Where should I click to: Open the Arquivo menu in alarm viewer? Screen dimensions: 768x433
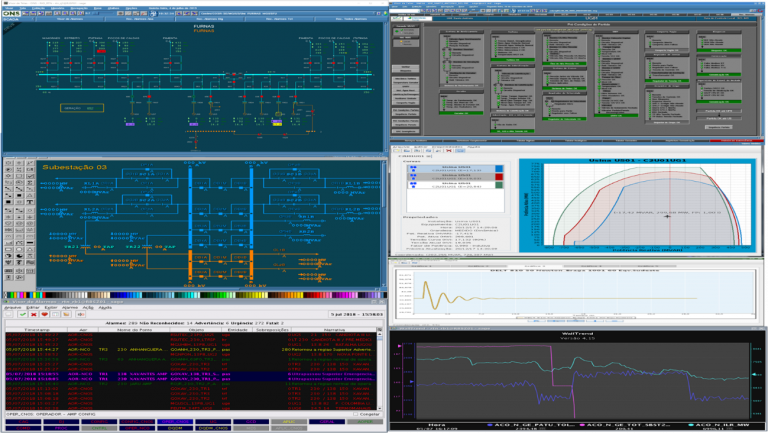13,306
